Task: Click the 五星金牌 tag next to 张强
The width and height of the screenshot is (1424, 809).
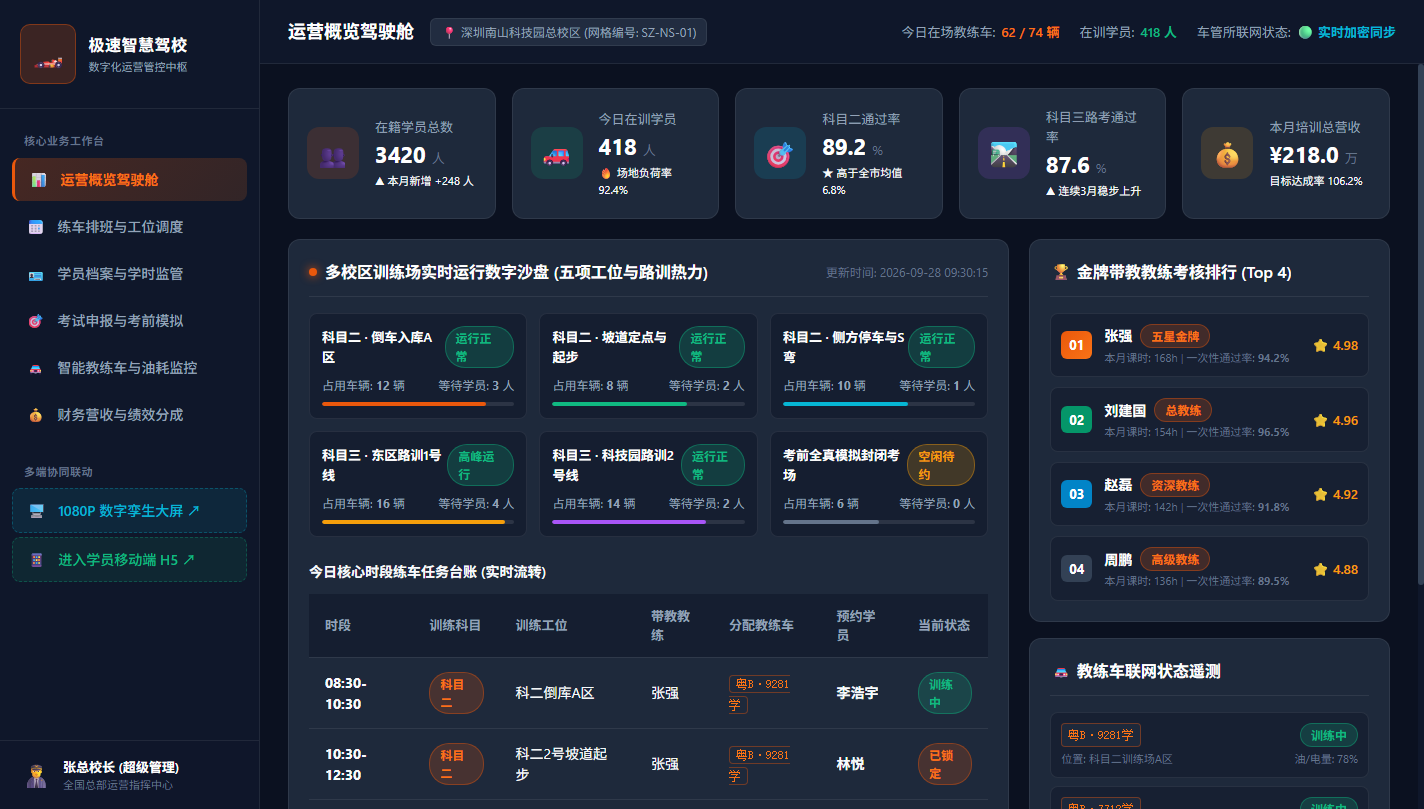Action: [x=1175, y=335]
